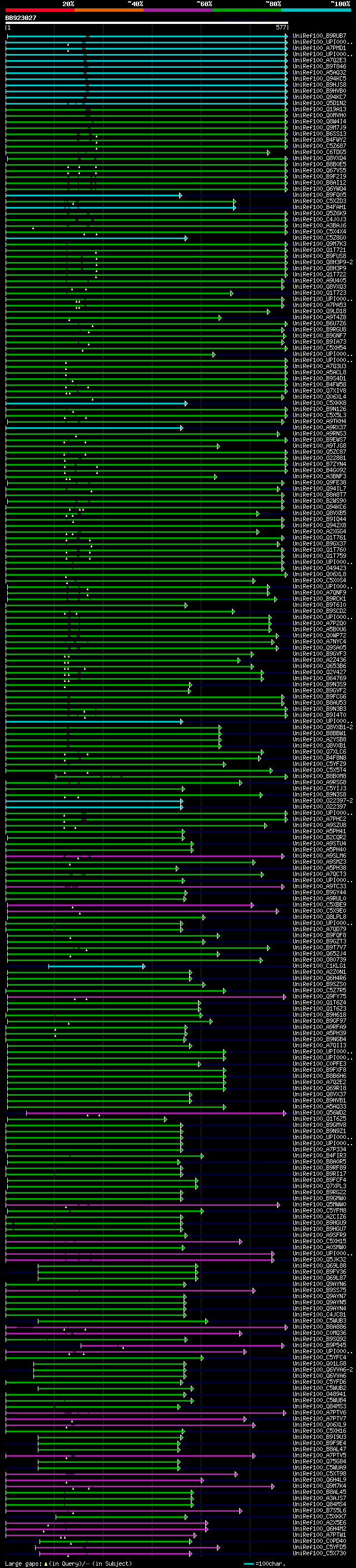Select label UniRef100_Q94KC7
356x1568 pixels.
click(x=319, y=97)
